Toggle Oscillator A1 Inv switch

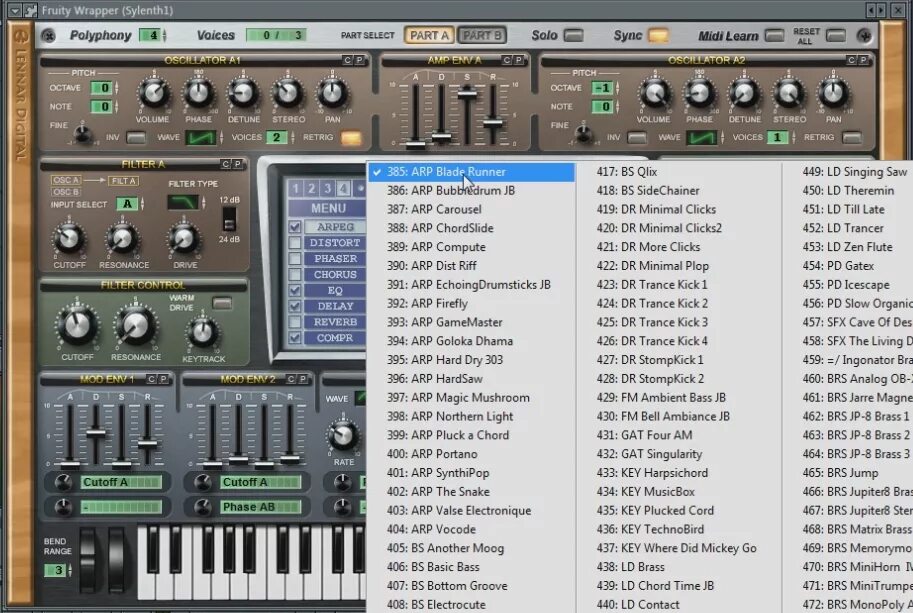(x=136, y=138)
